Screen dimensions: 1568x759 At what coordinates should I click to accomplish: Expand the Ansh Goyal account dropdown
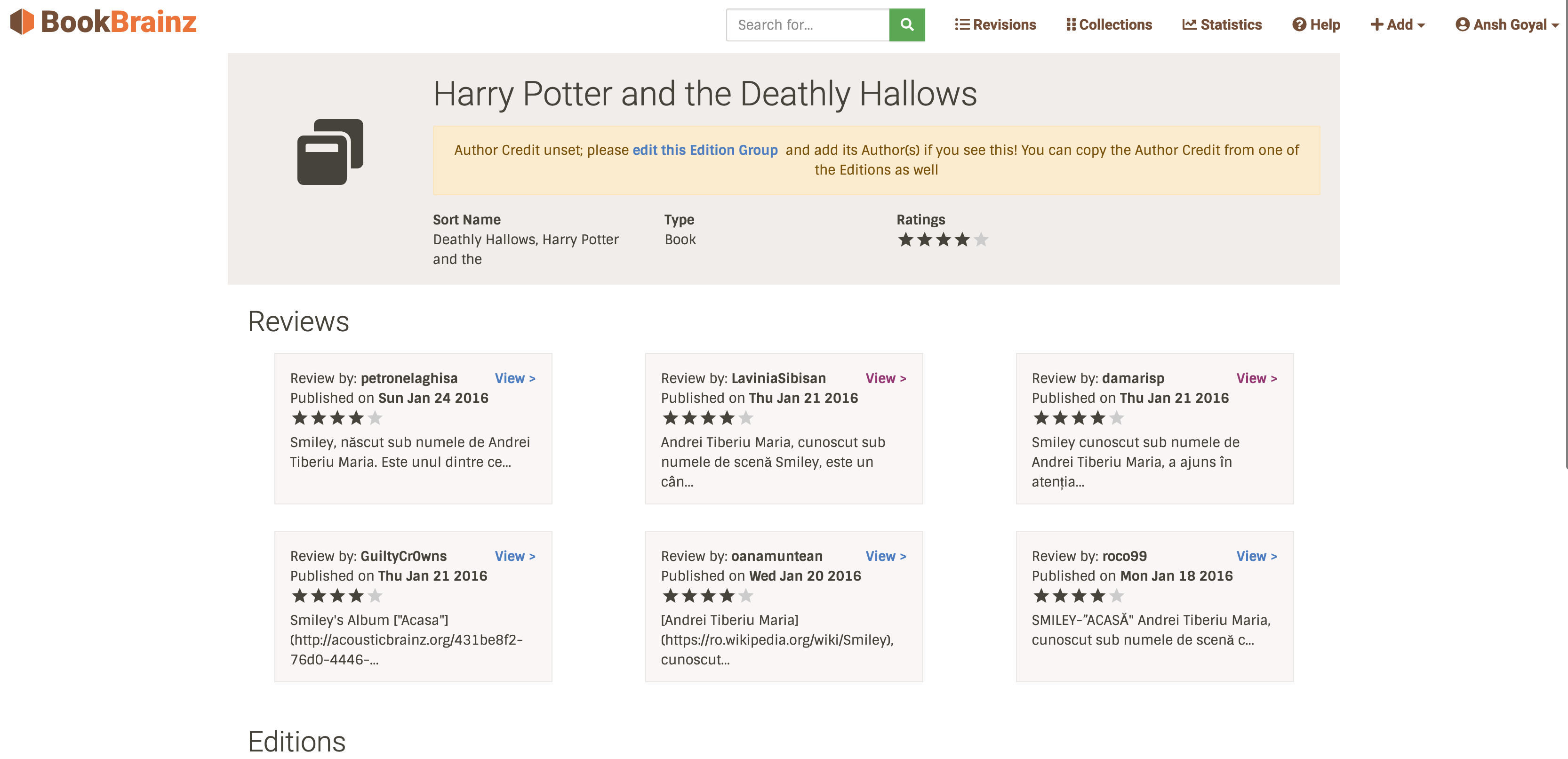1506,25
